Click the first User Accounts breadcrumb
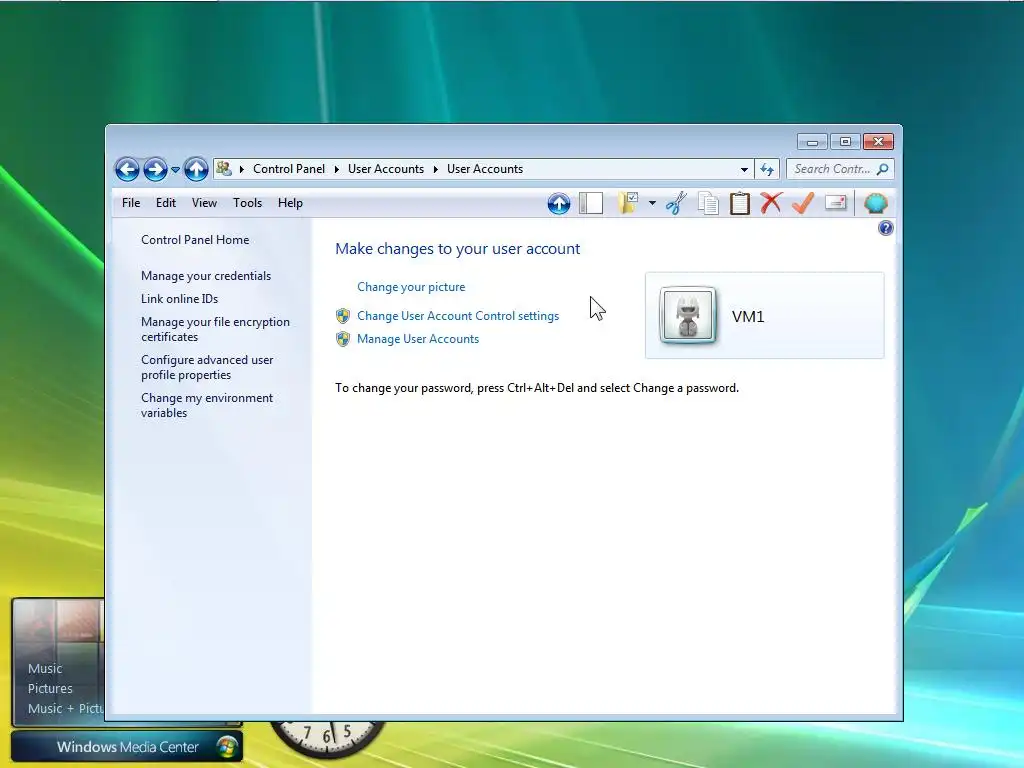This screenshot has width=1024, height=768. [386, 168]
